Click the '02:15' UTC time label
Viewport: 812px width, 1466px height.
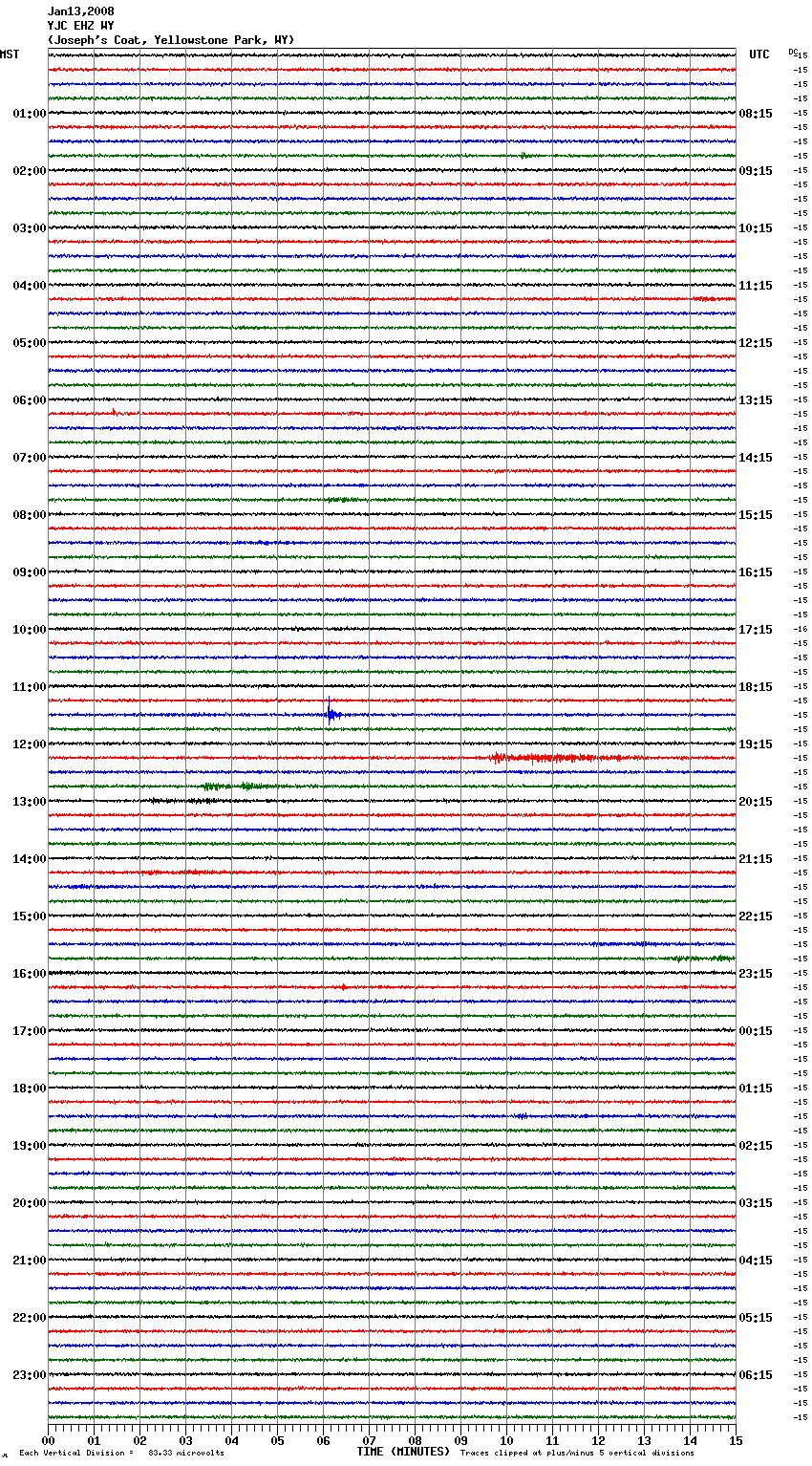coord(756,1146)
